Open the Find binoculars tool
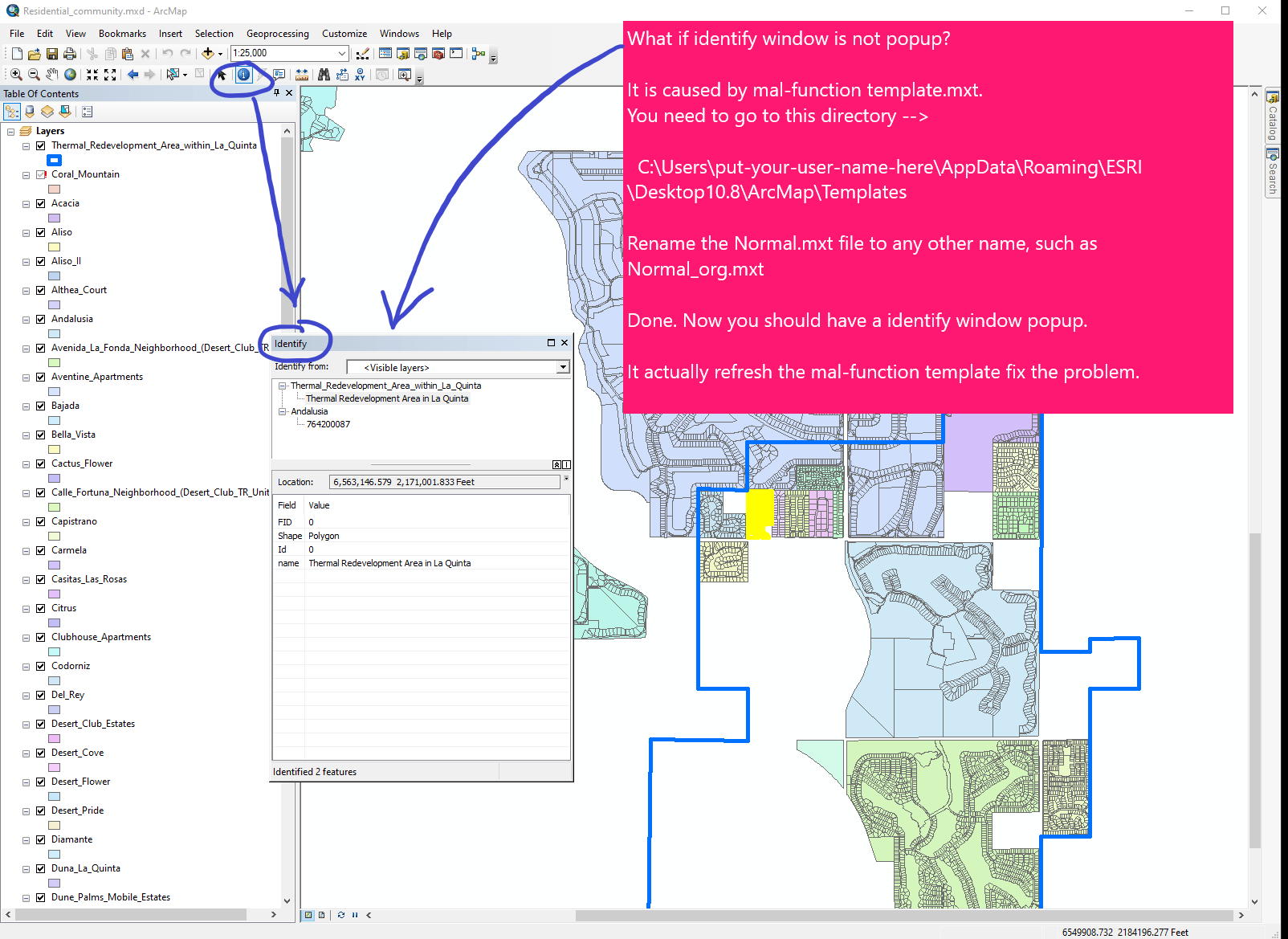This screenshot has height=939, width=1288. click(324, 75)
